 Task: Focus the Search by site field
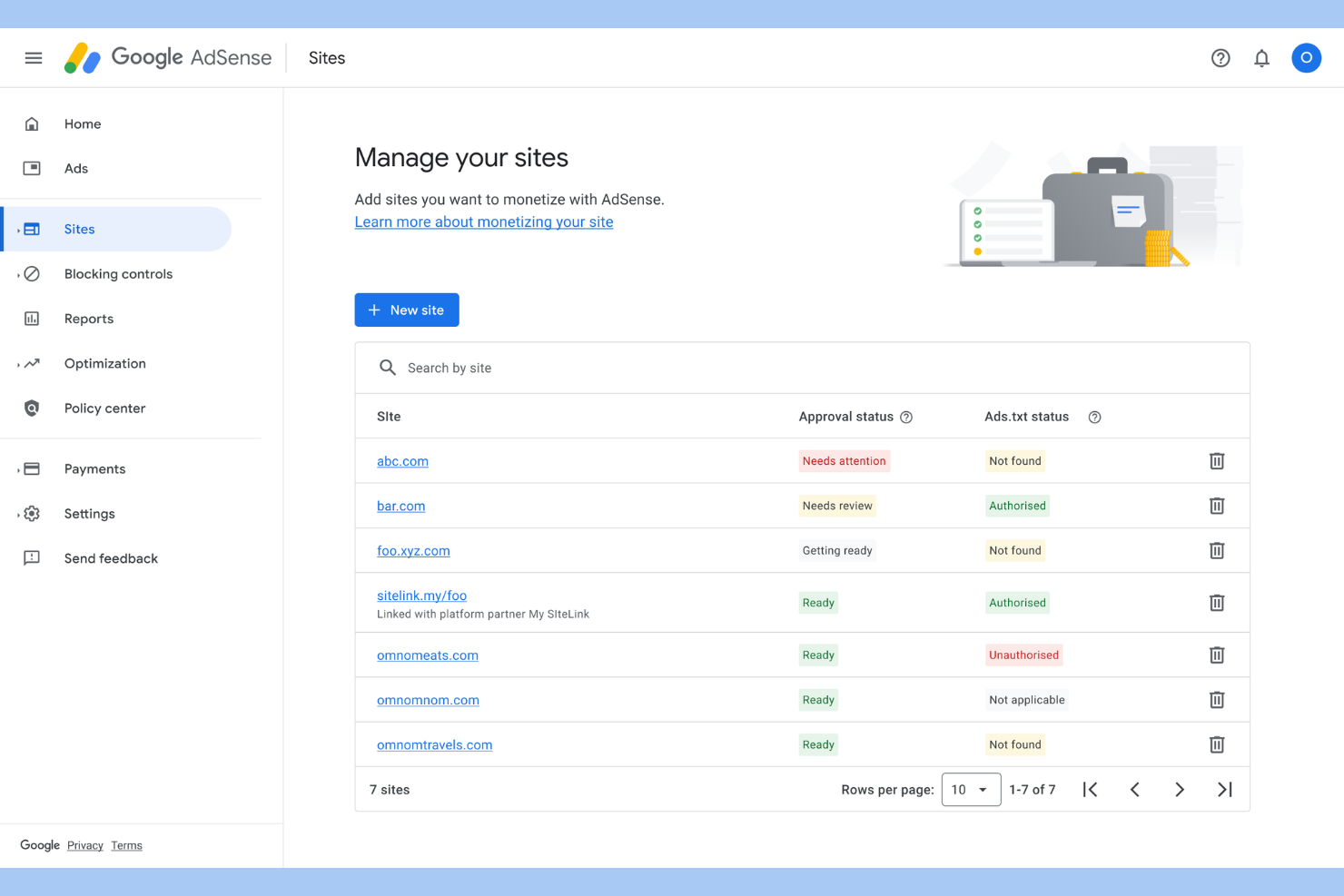coord(803,368)
